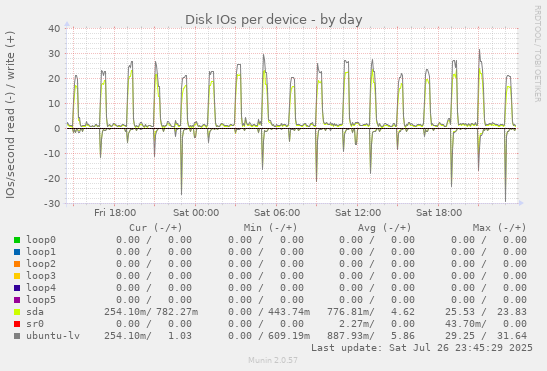Click the graph title 'Disk IOs per device - by day'
The image size is (547, 371).
tap(274, 20)
